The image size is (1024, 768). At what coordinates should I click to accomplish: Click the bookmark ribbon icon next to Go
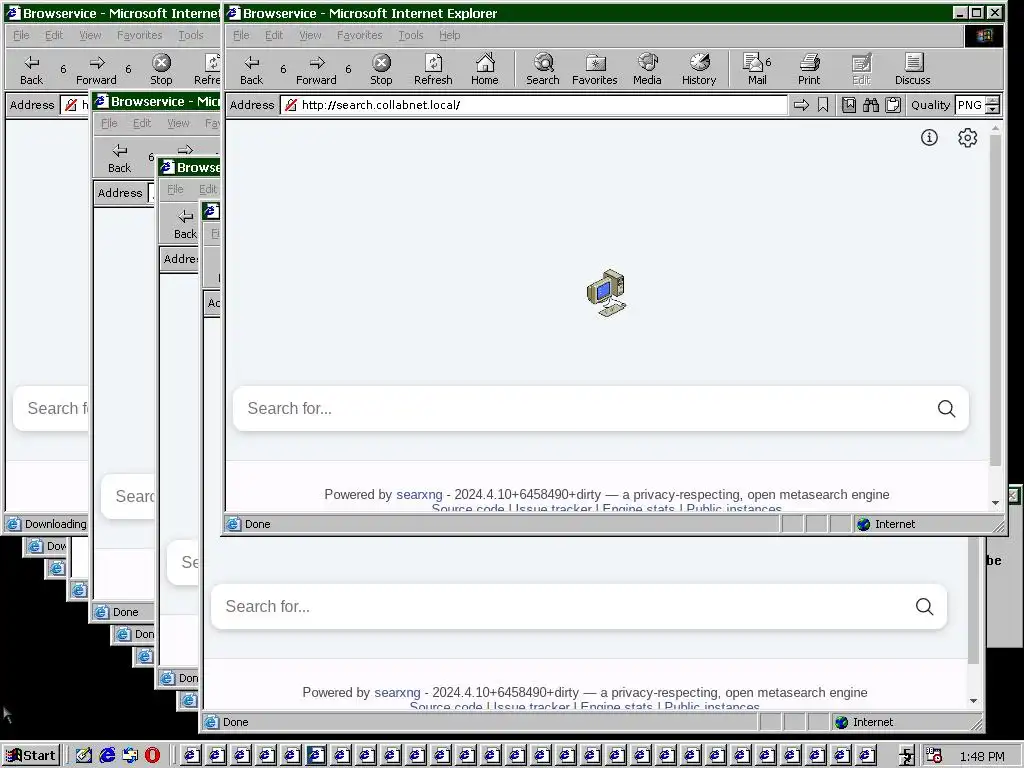pos(823,104)
